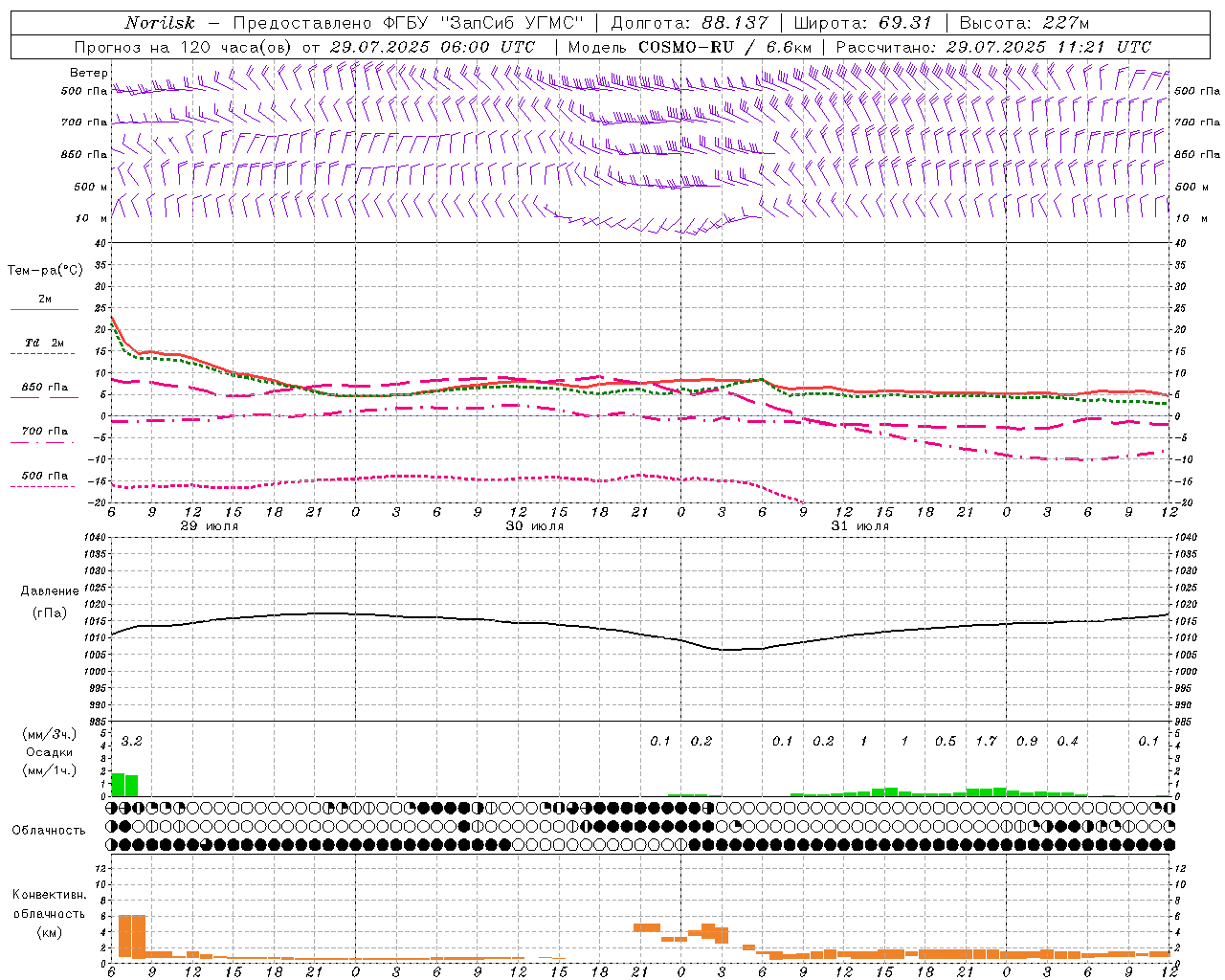Click the 3.2 precipitation total value

[132, 742]
